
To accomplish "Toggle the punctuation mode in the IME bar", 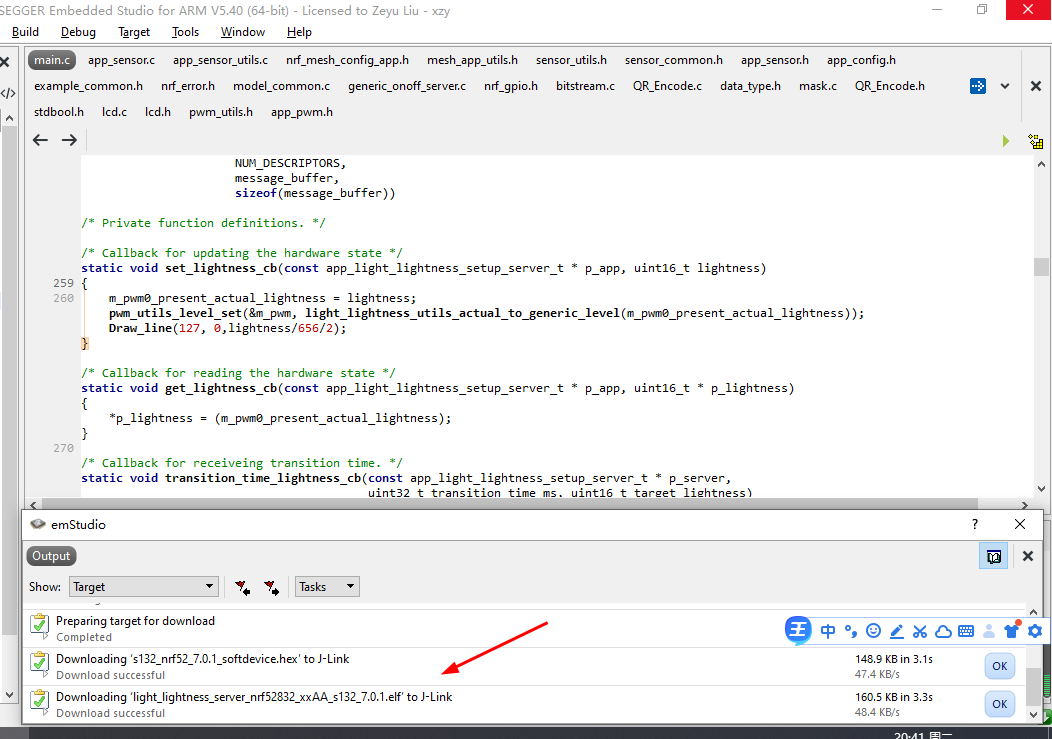I will pyautogui.click(x=851, y=631).
